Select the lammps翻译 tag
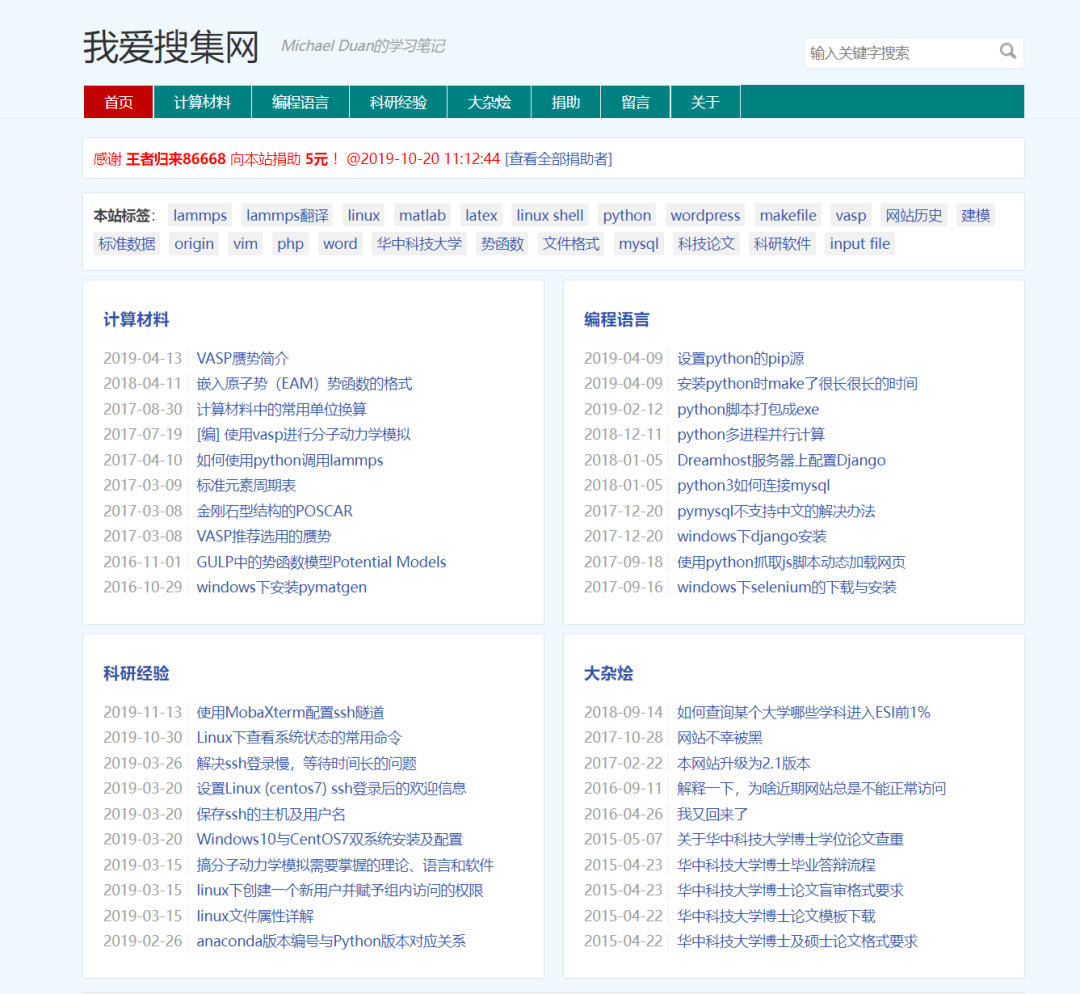This screenshot has height=994, width=1080. pos(287,216)
